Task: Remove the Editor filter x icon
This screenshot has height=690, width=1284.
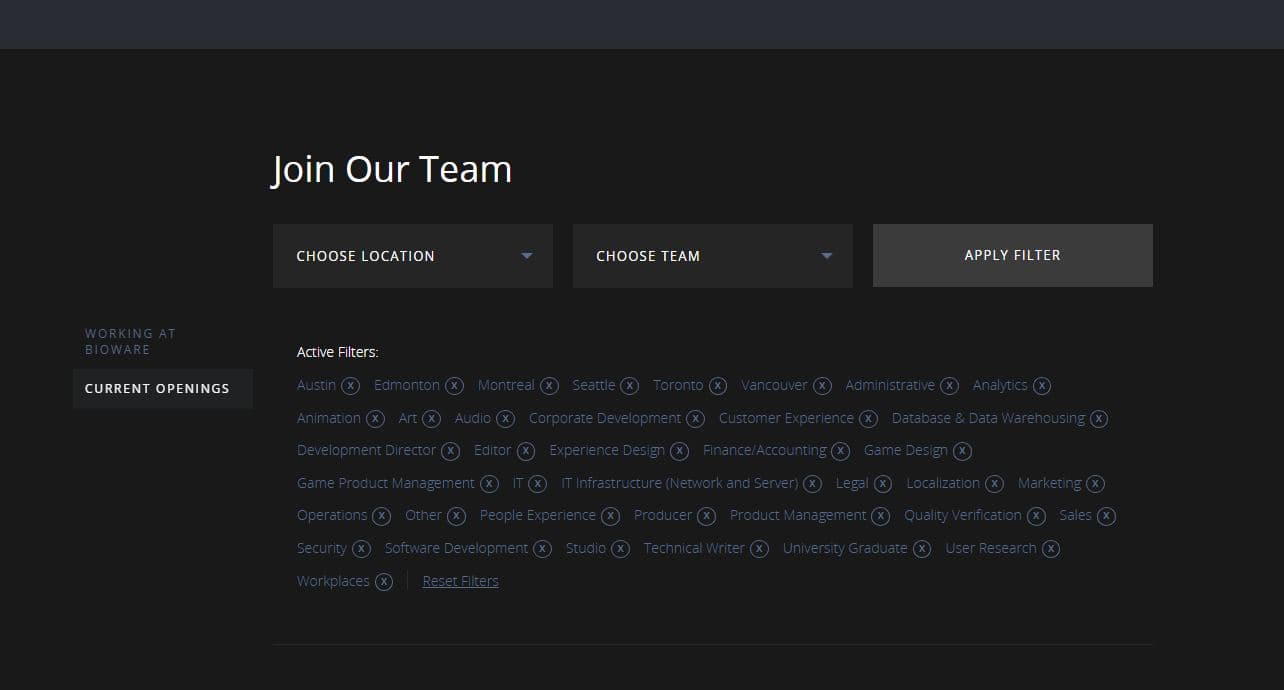Action: [526, 451]
